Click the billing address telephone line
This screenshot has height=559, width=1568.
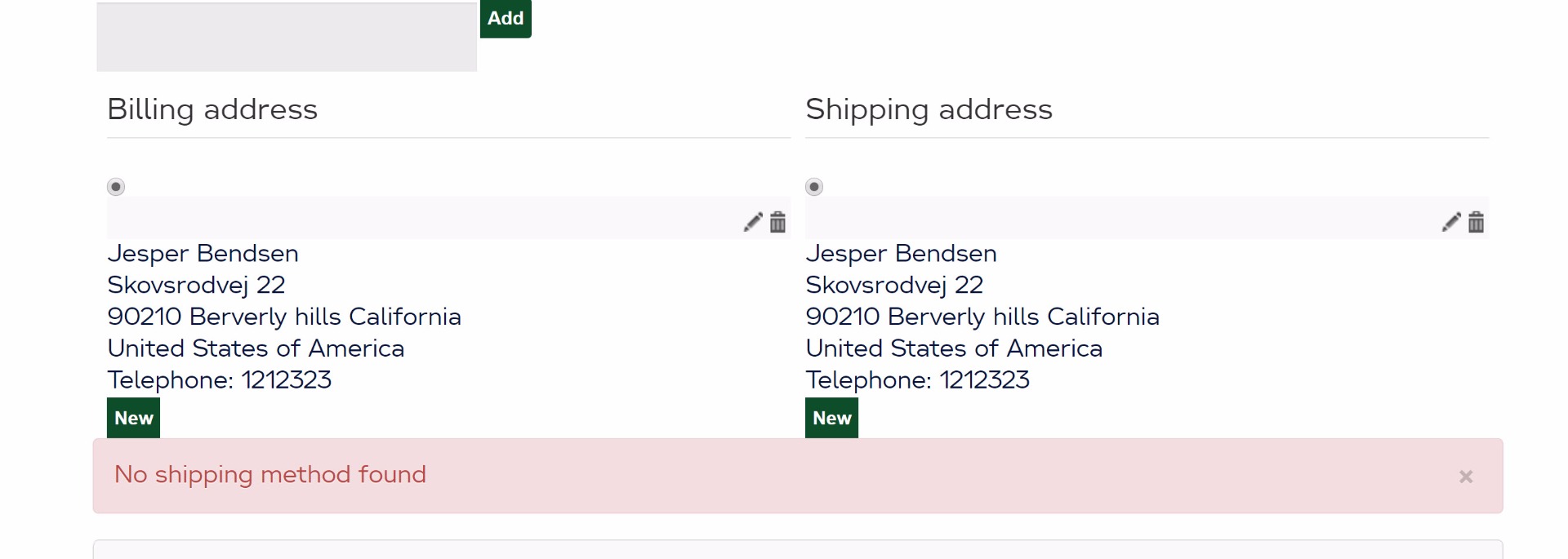(219, 380)
